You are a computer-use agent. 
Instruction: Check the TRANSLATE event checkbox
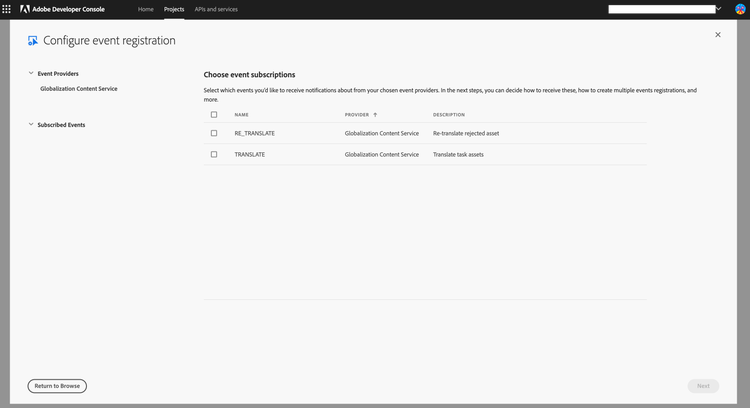point(214,154)
